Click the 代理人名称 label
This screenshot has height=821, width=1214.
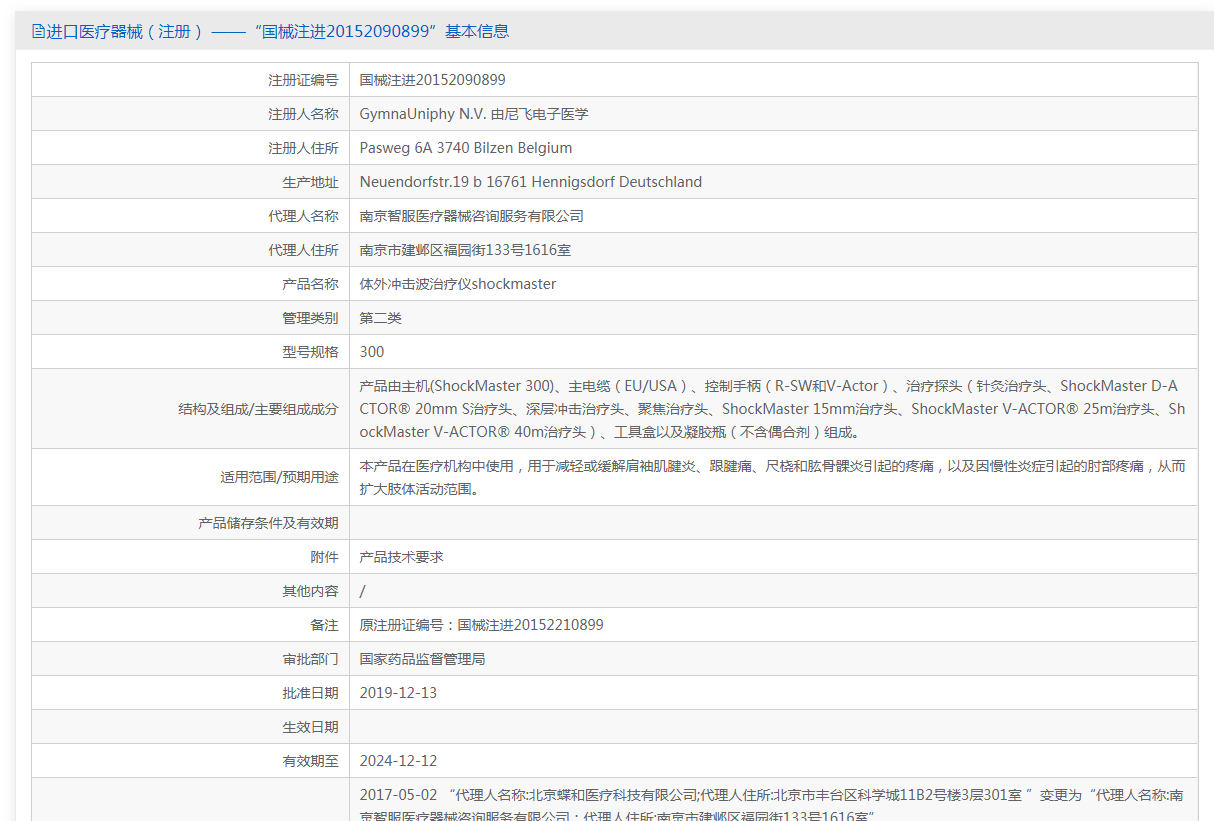click(303, 216)
